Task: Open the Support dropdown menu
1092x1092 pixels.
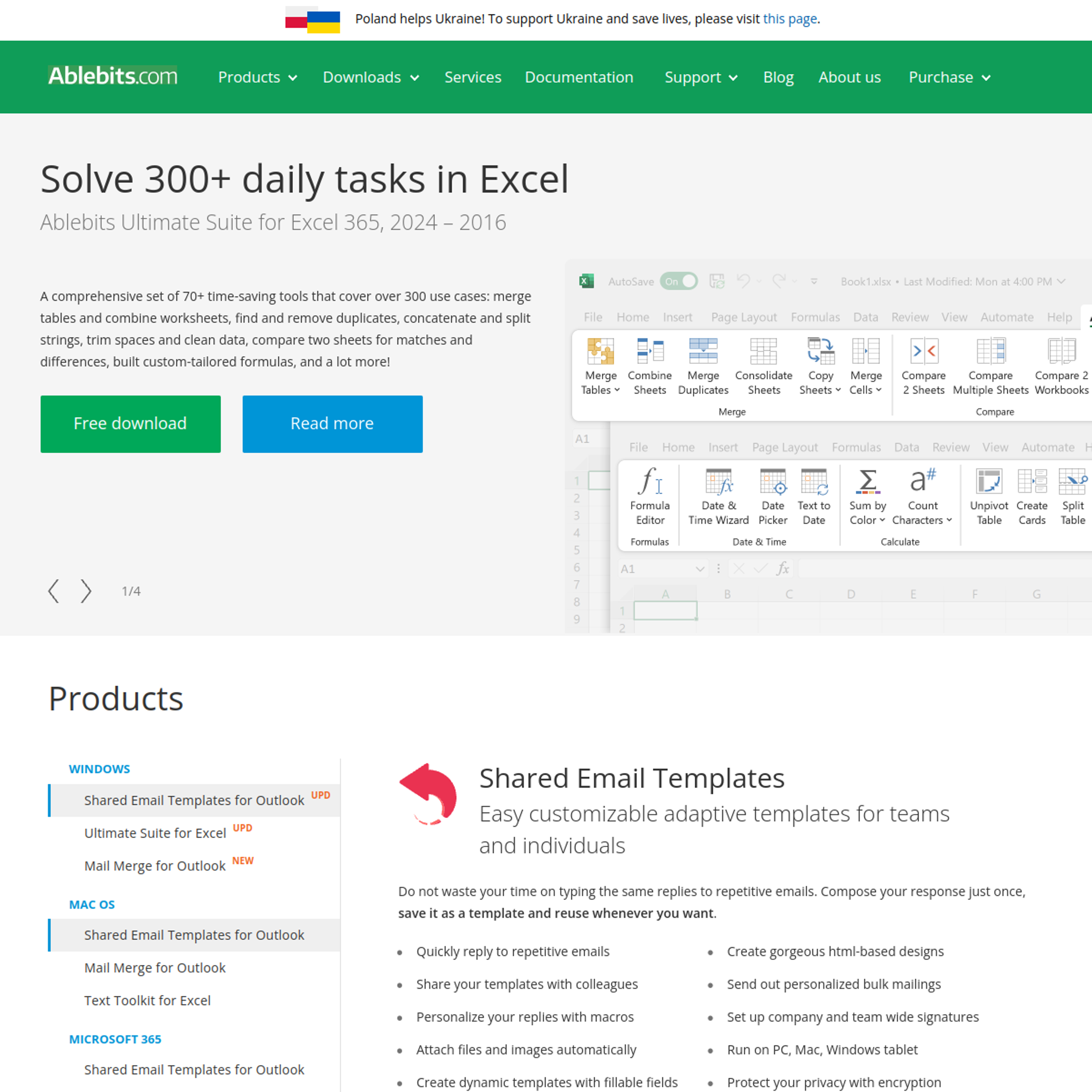Action: pyautogui.click(x=702, y=77)
